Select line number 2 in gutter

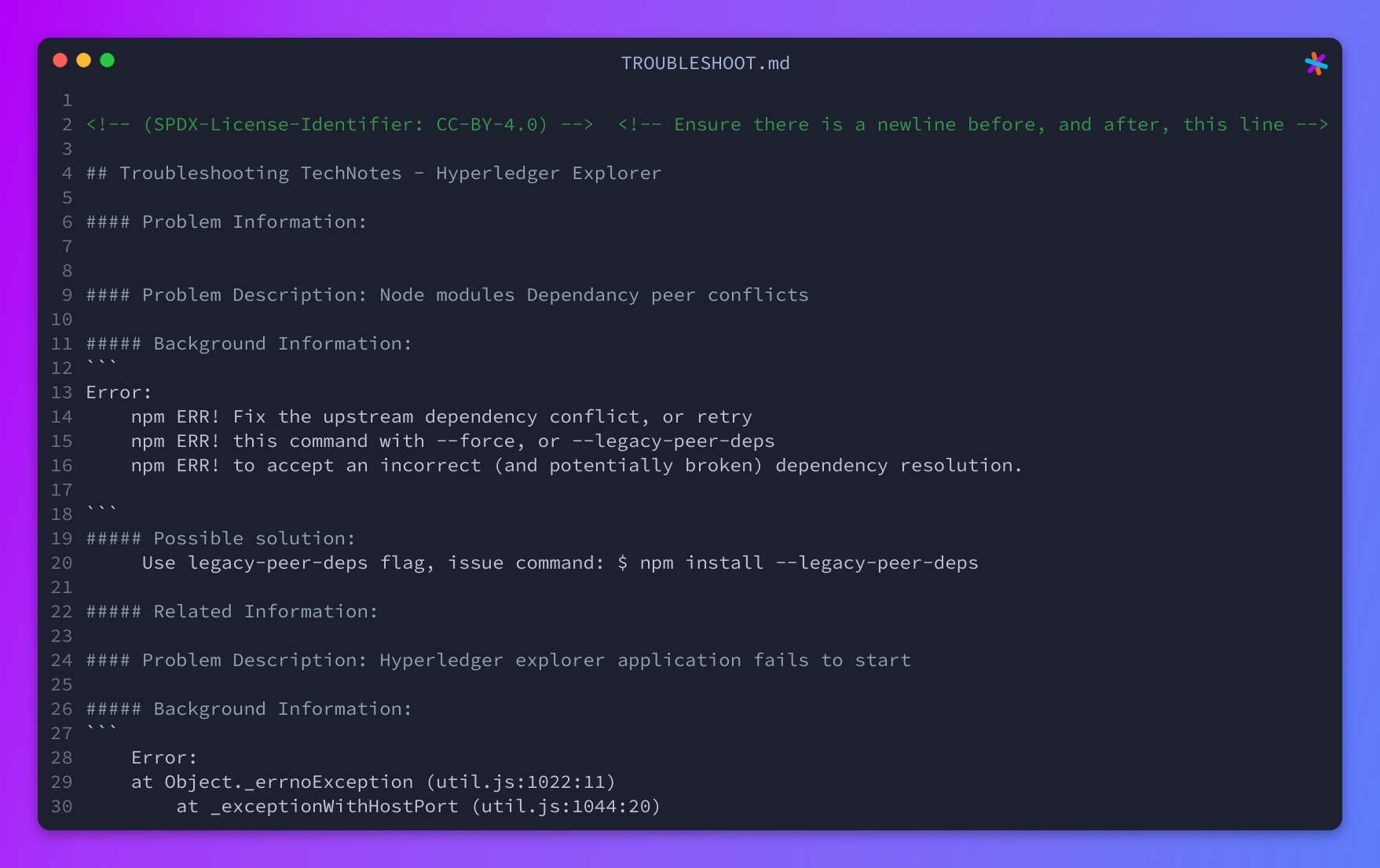(67, 125)
